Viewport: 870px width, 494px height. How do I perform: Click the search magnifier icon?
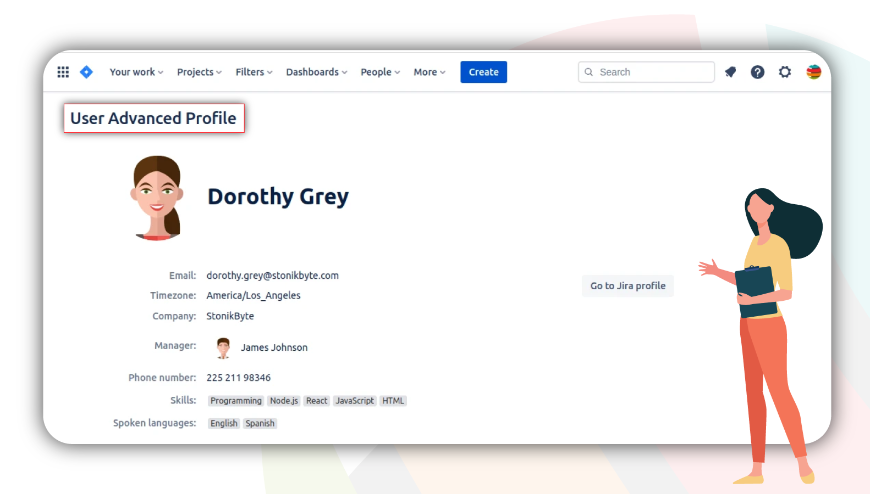(x=589, y=72)
